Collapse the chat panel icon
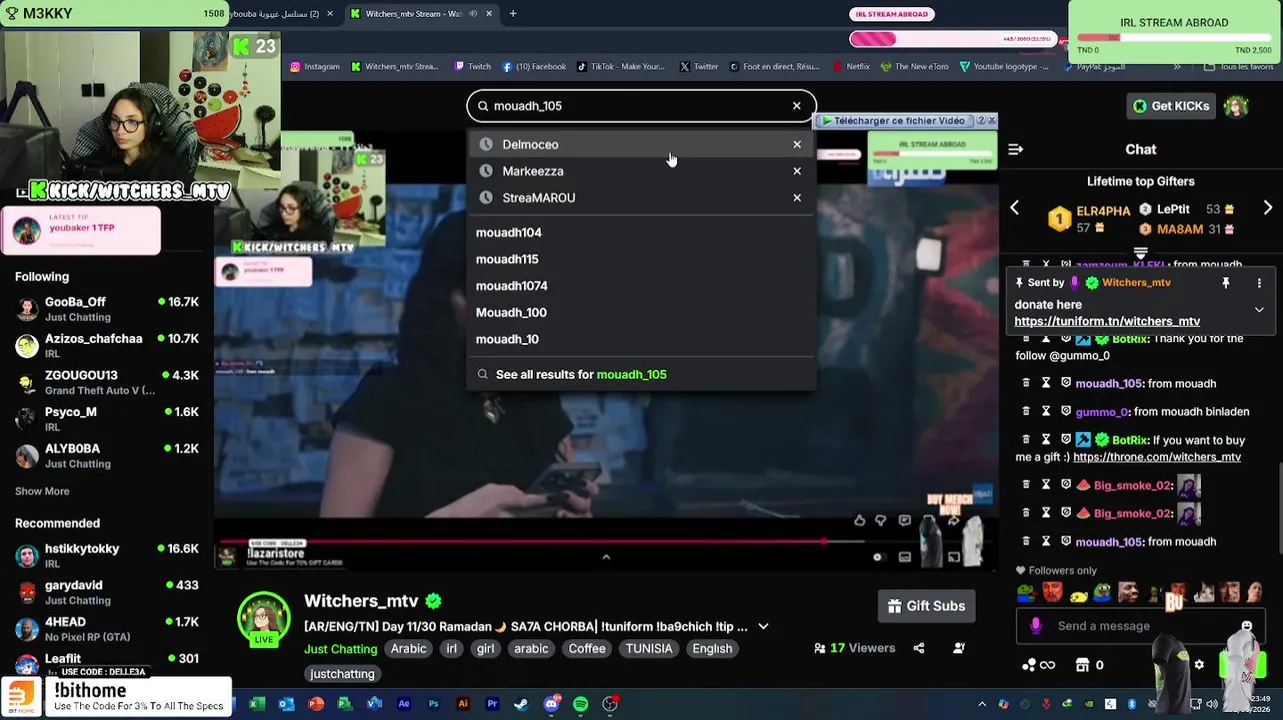Screen dimensions: 1283x720 [1015, 149]
